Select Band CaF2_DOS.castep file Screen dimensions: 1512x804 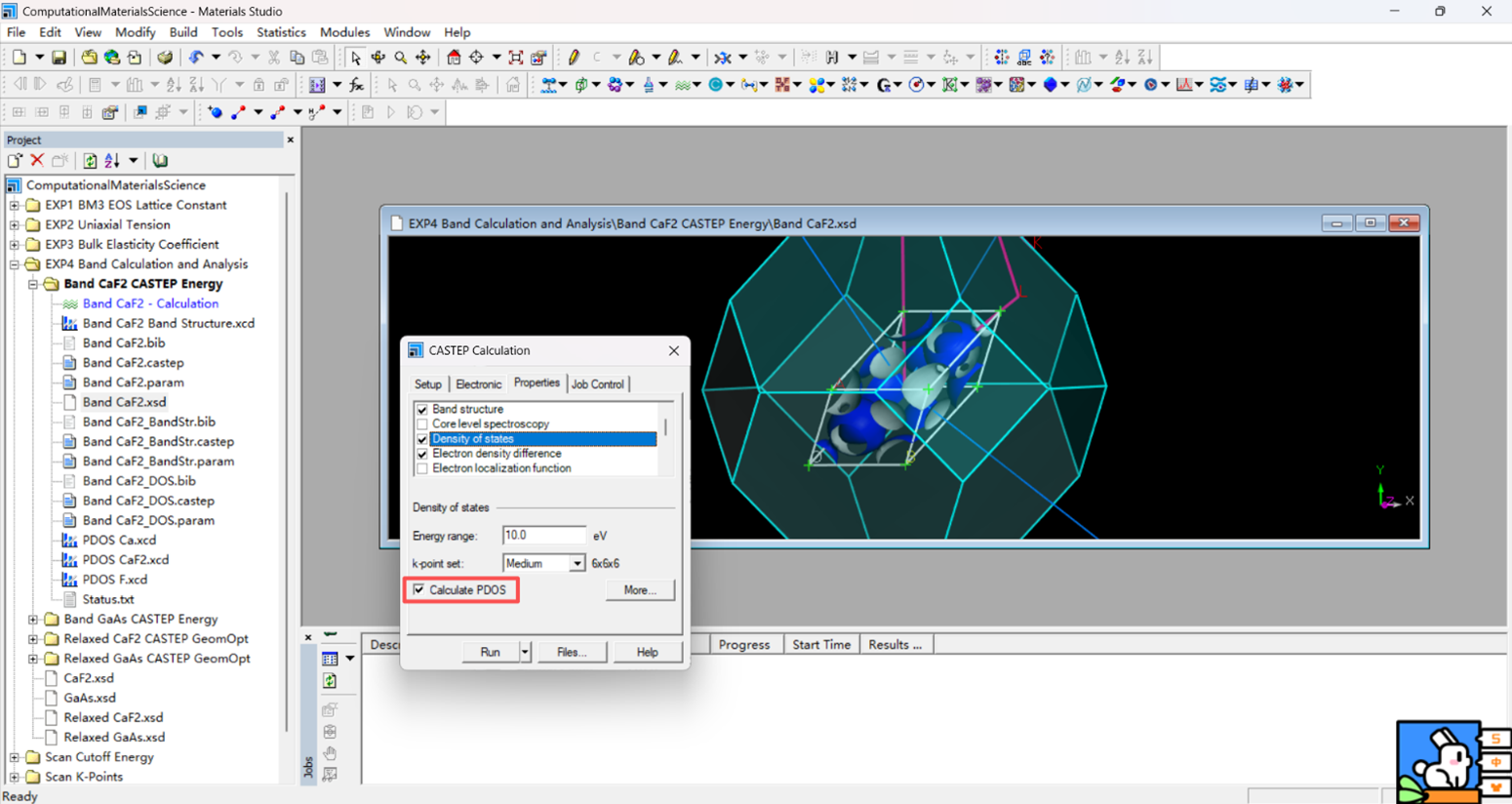pos(148,501)
